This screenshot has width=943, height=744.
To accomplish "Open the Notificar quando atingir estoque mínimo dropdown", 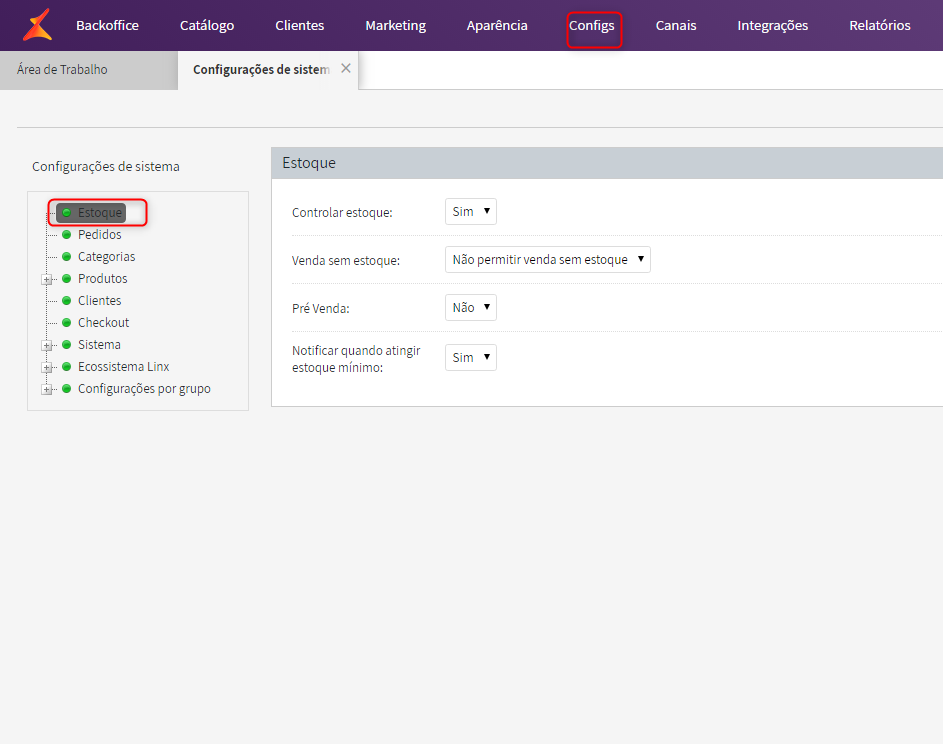I will (471, 357).
